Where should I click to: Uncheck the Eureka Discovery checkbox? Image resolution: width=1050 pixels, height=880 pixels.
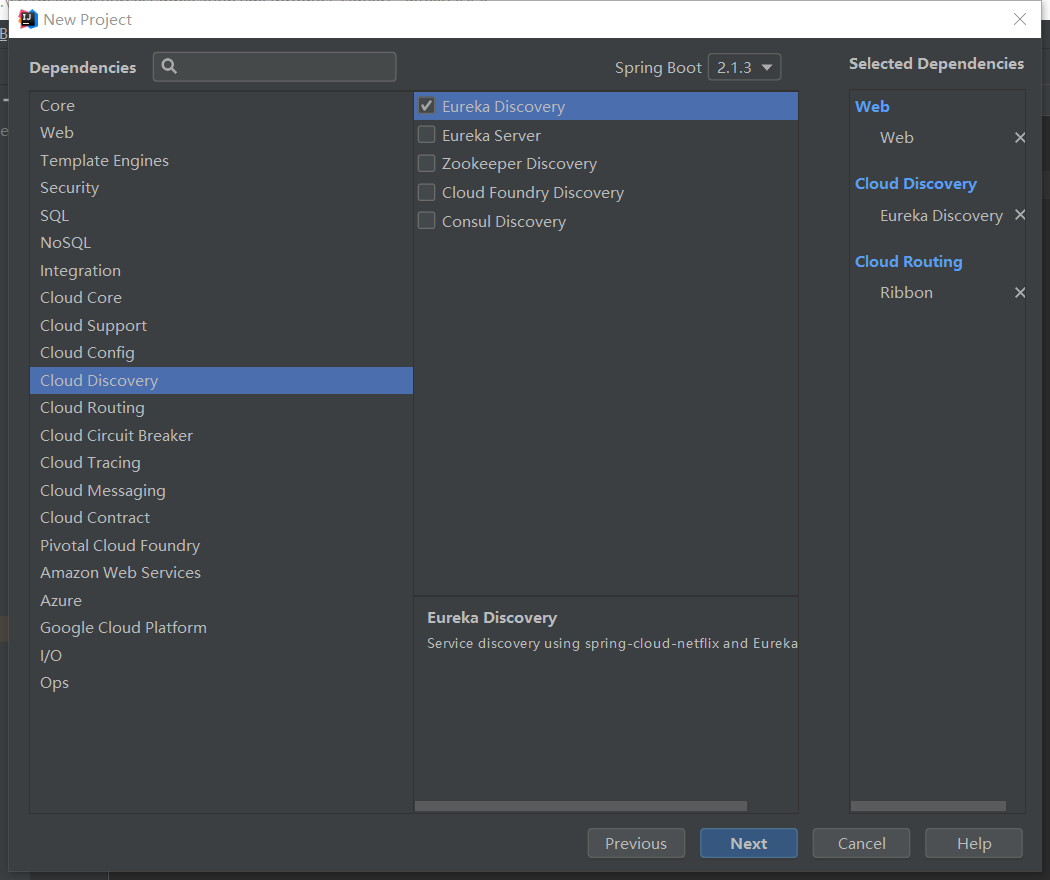[427, 106]
